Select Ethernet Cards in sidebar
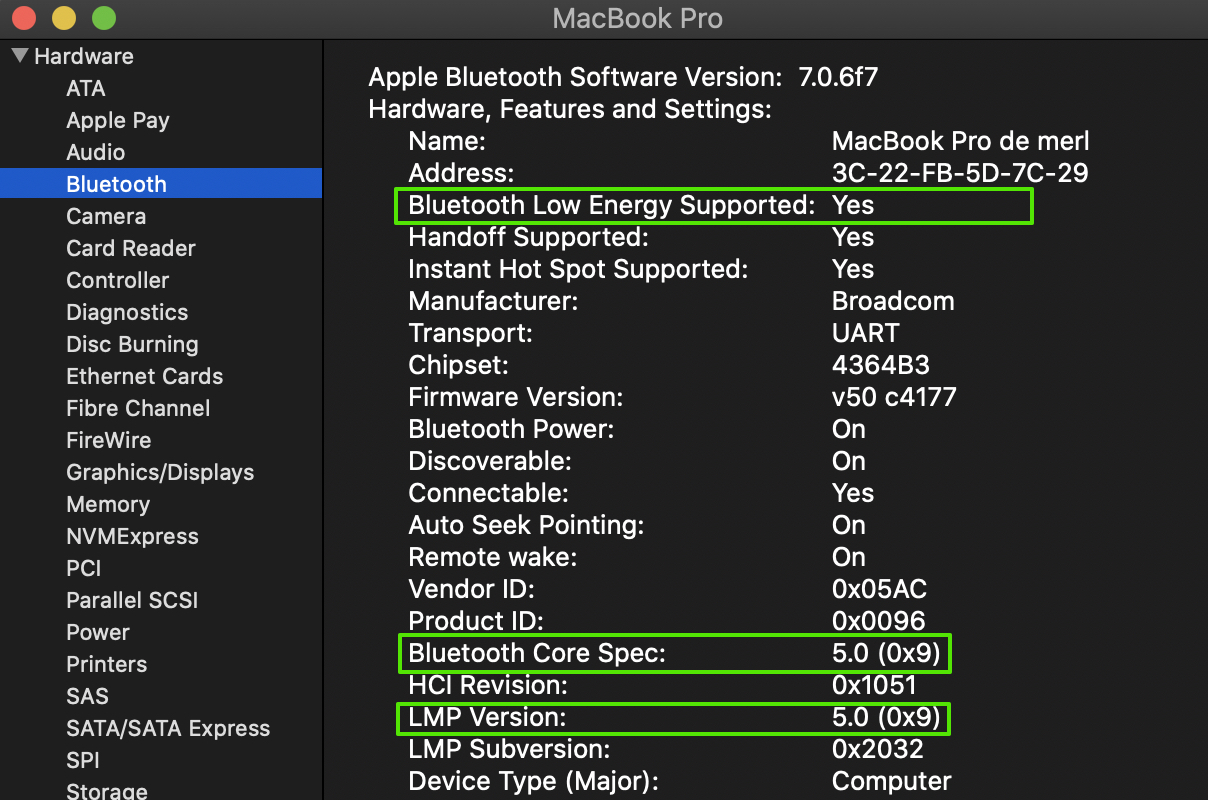Image resolution: width=1208 pixels, height=800 pixels. click(x=145, y=376)
